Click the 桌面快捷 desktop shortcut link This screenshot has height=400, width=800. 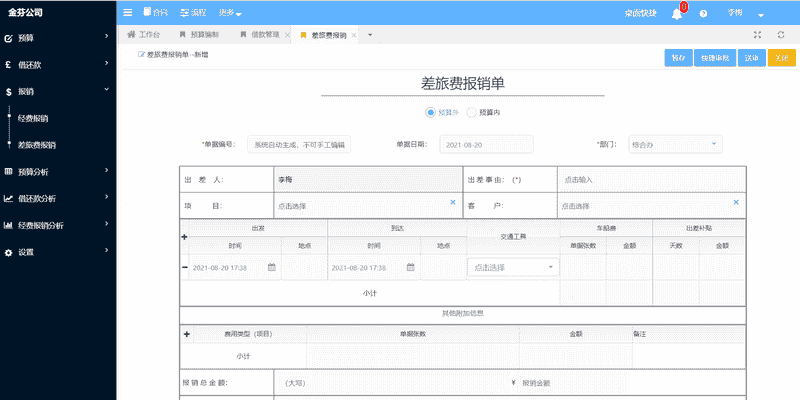coord(640,14)
